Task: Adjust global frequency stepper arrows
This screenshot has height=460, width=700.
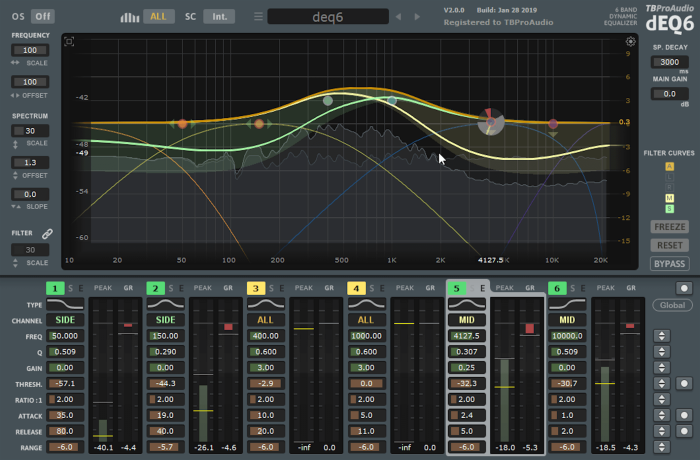Action: [x=662, y=336]
